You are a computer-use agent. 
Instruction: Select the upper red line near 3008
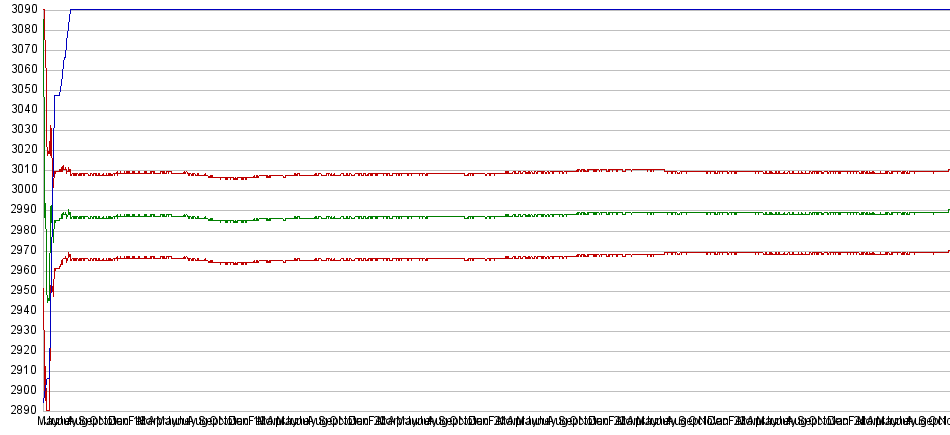[500, 173]
